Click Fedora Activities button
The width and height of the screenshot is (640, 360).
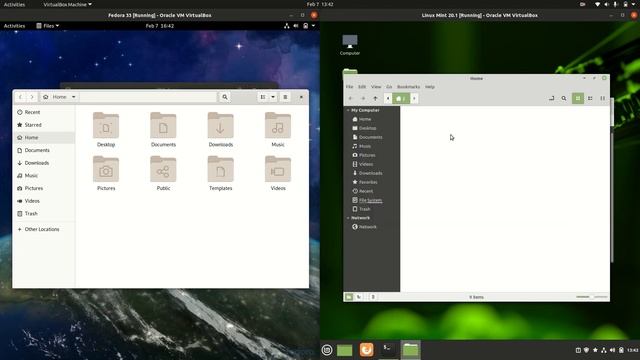coord(14,26)
